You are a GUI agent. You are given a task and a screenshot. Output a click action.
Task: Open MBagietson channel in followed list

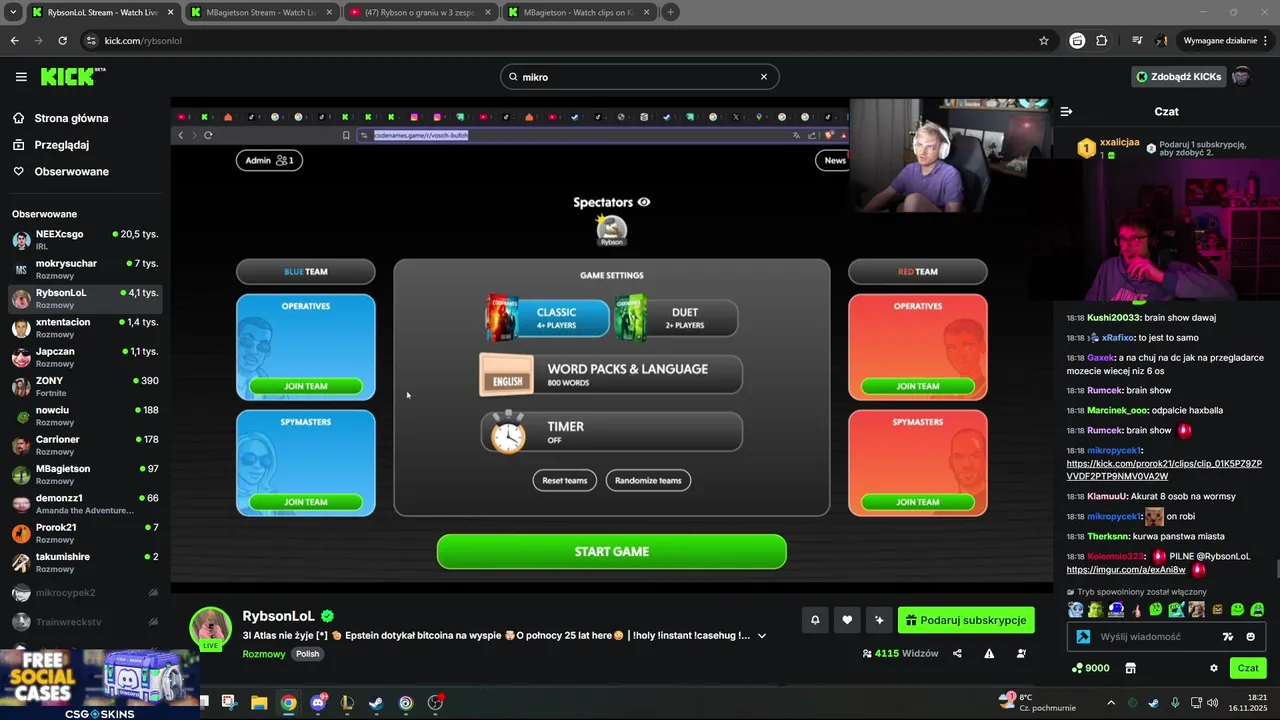[x=85, y=474]
